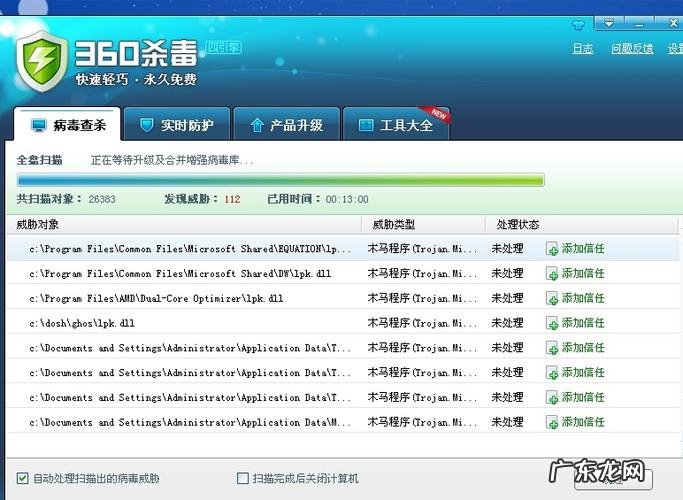Screen dimensions: 683x500
Task: Click the 全盘扫描 label
Action: click(x=39, y=160)
